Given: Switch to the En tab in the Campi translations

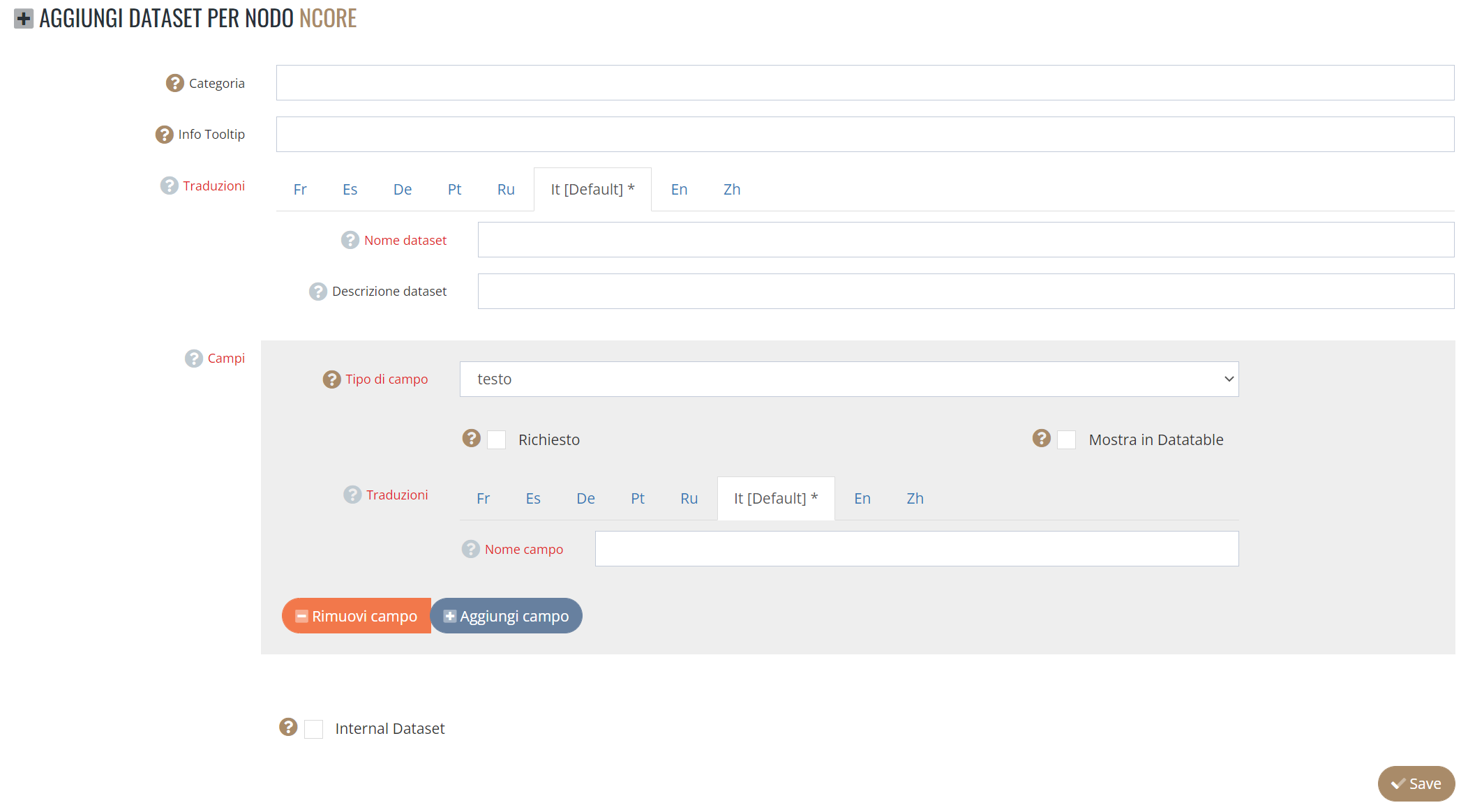Looking at the screenshot, I should [862, 499].
